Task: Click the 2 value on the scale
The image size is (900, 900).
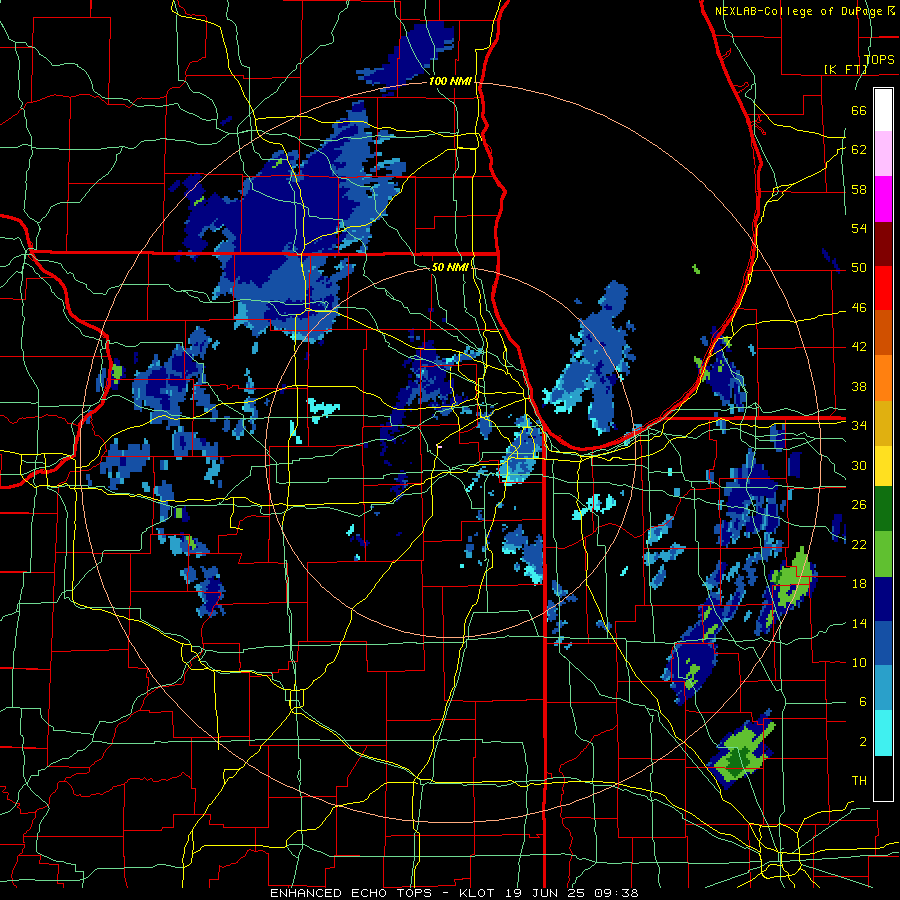Action: pyautogui.click(x=863, y=741)
